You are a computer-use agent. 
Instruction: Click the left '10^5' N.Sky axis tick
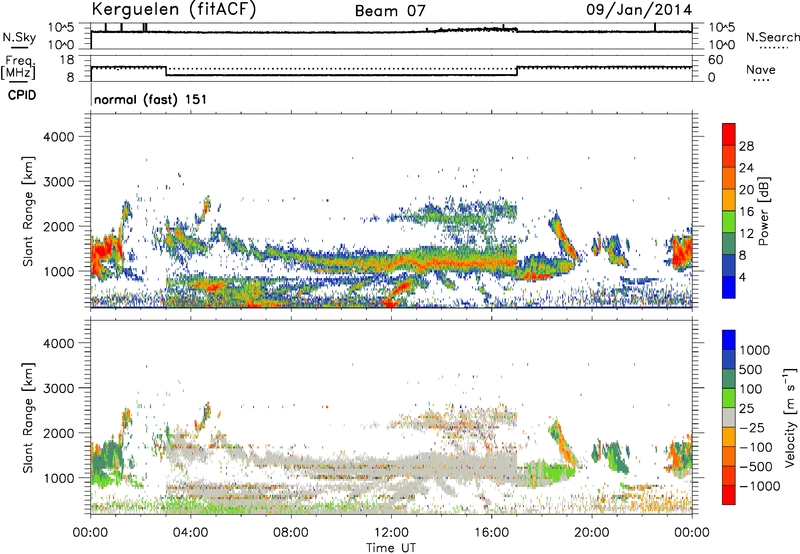coord(61,27)
